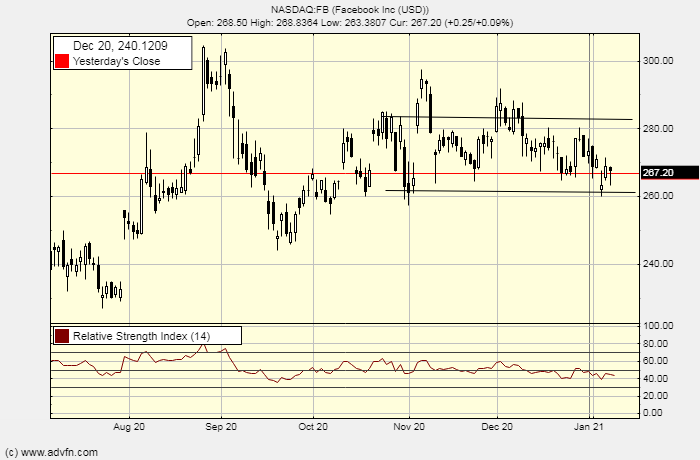Click the 'Yesterday's Close' legend label
700x460 pixels.
click(116, 61)
